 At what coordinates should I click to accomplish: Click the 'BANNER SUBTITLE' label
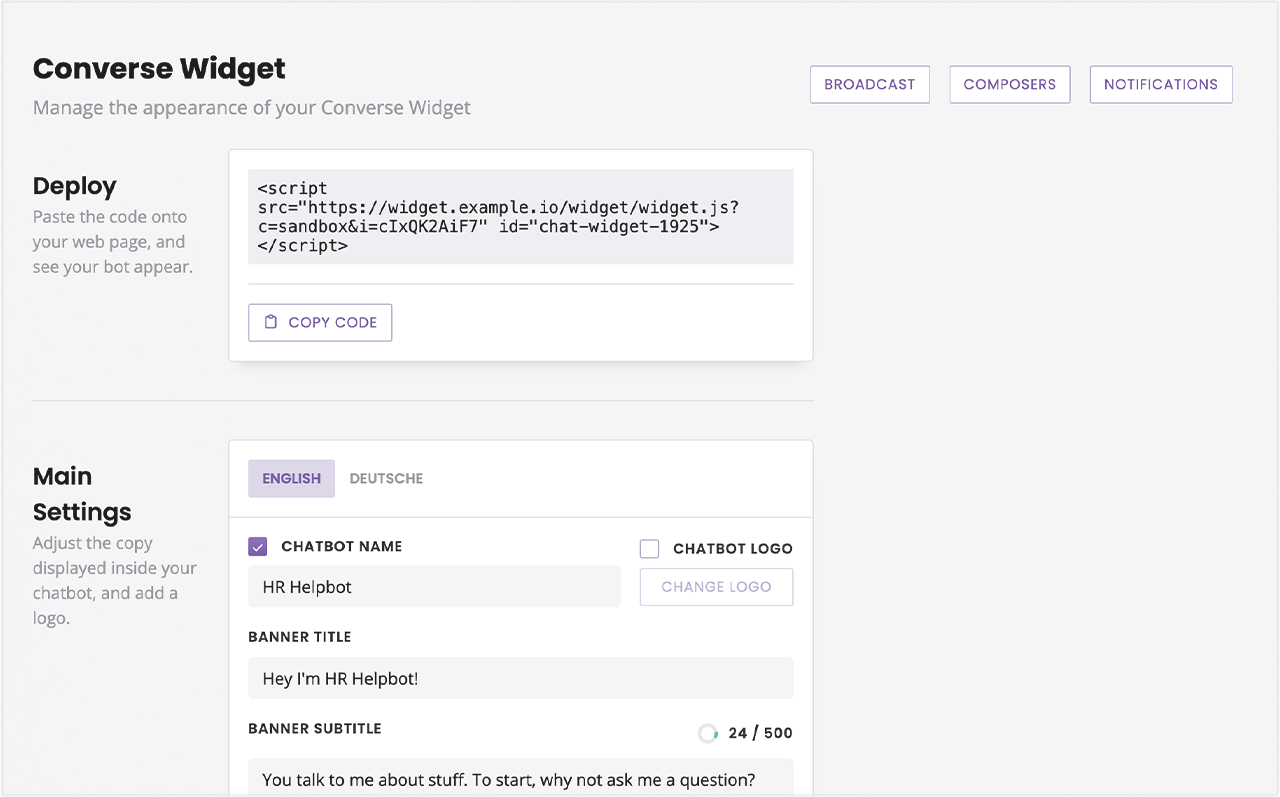[x=315, y=728]
